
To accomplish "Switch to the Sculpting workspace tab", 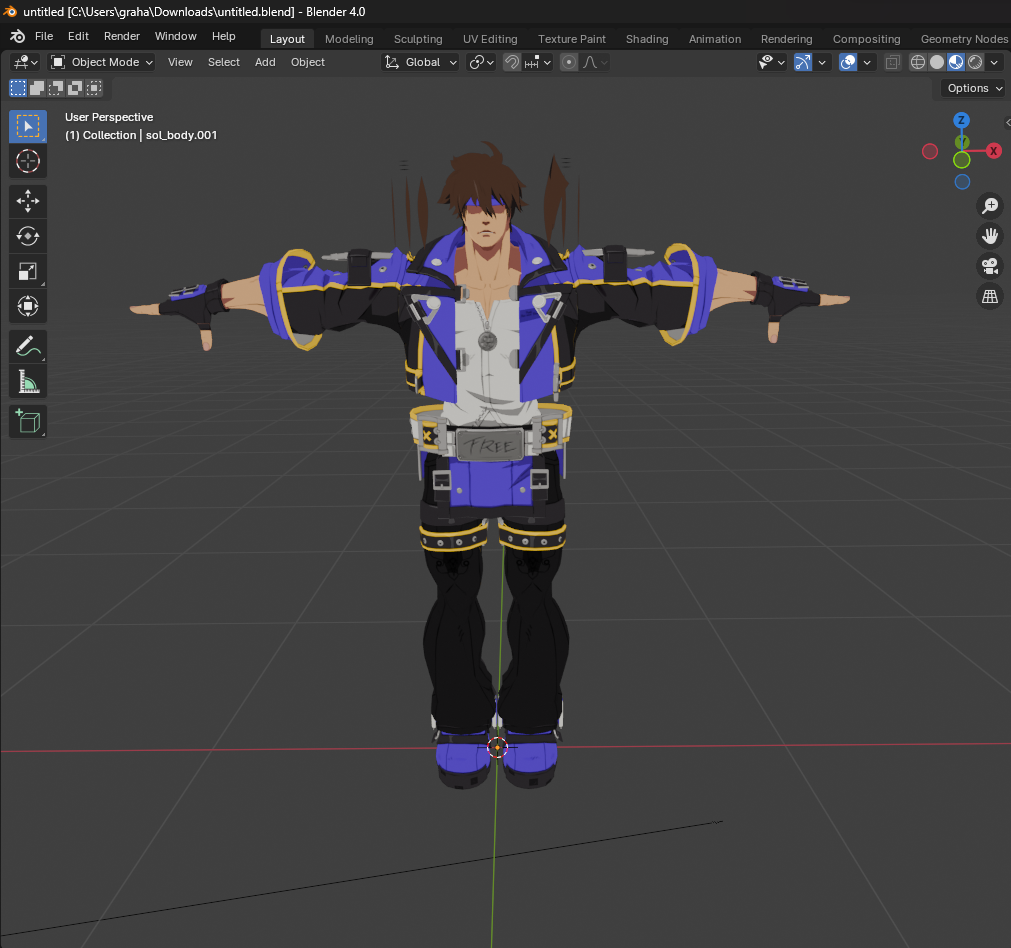I will [x=418, y=39].
